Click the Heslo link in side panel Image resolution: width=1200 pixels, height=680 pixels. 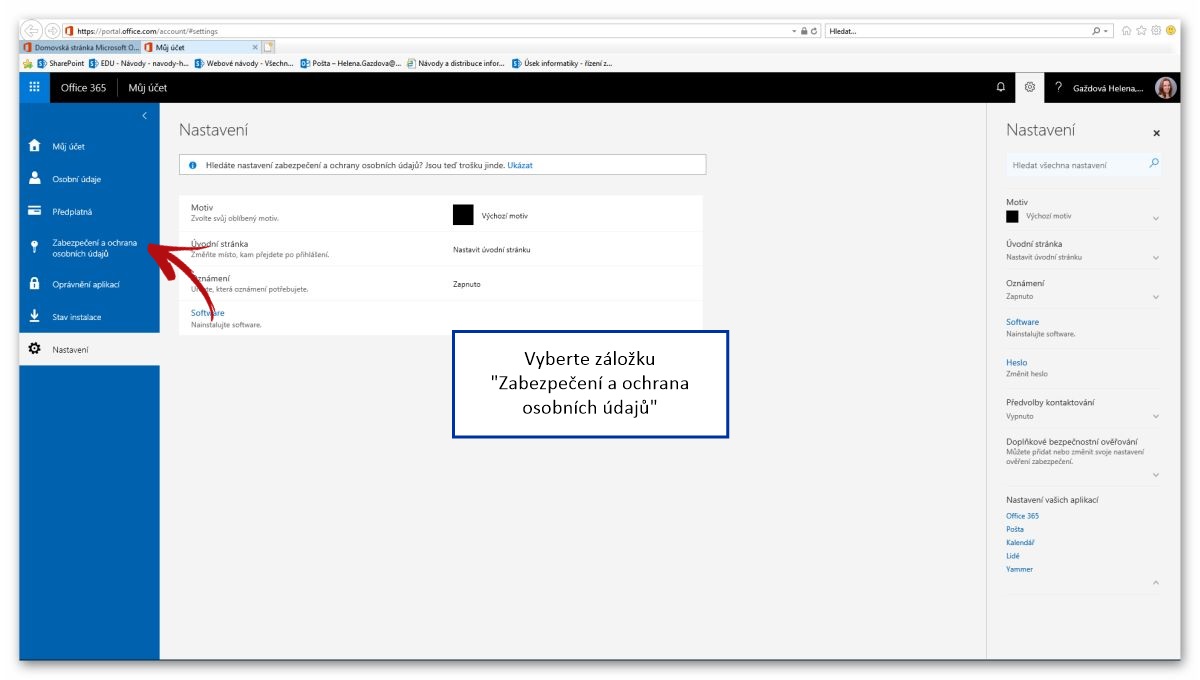click(x=1016, y=362)
